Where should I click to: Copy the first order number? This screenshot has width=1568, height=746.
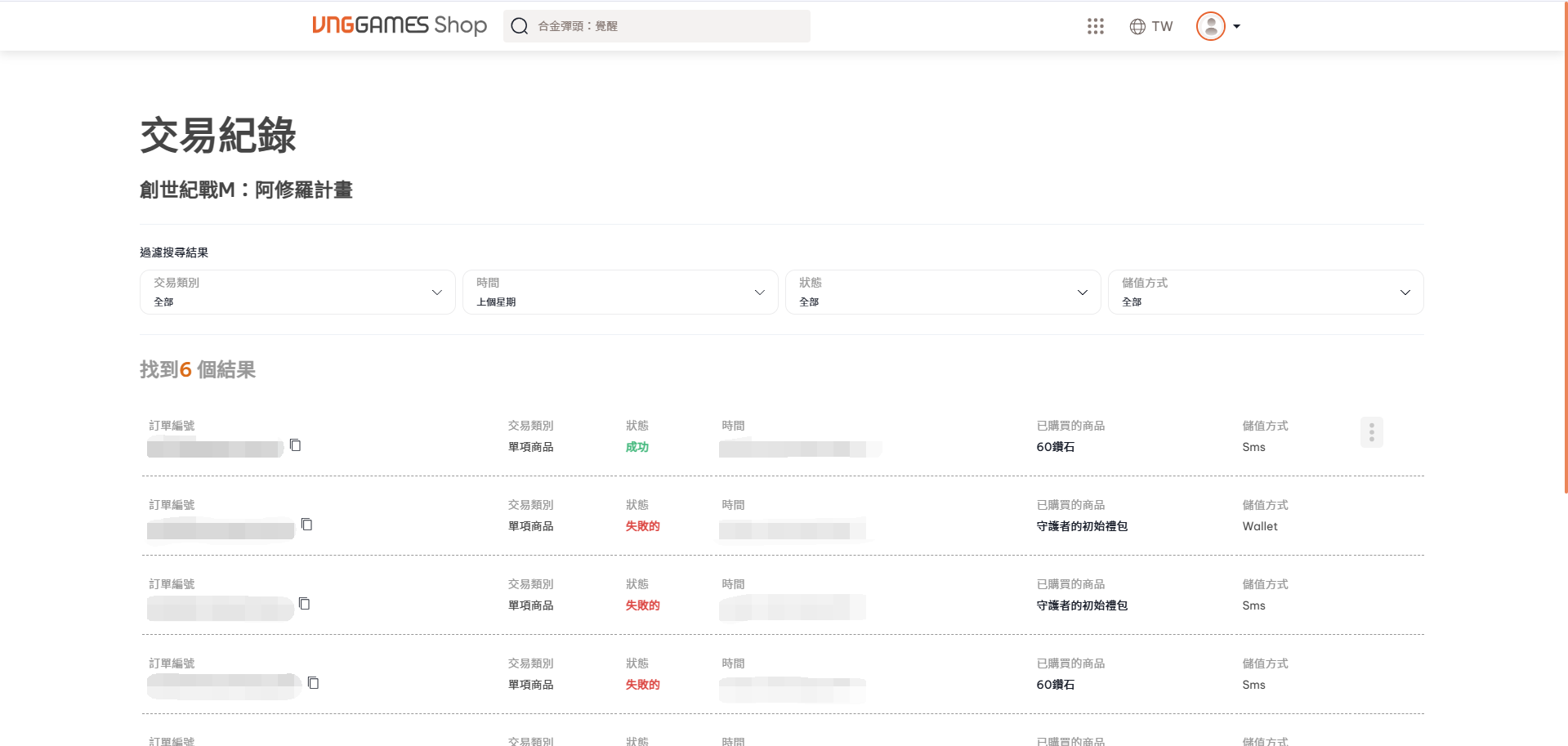coord(296,445)
